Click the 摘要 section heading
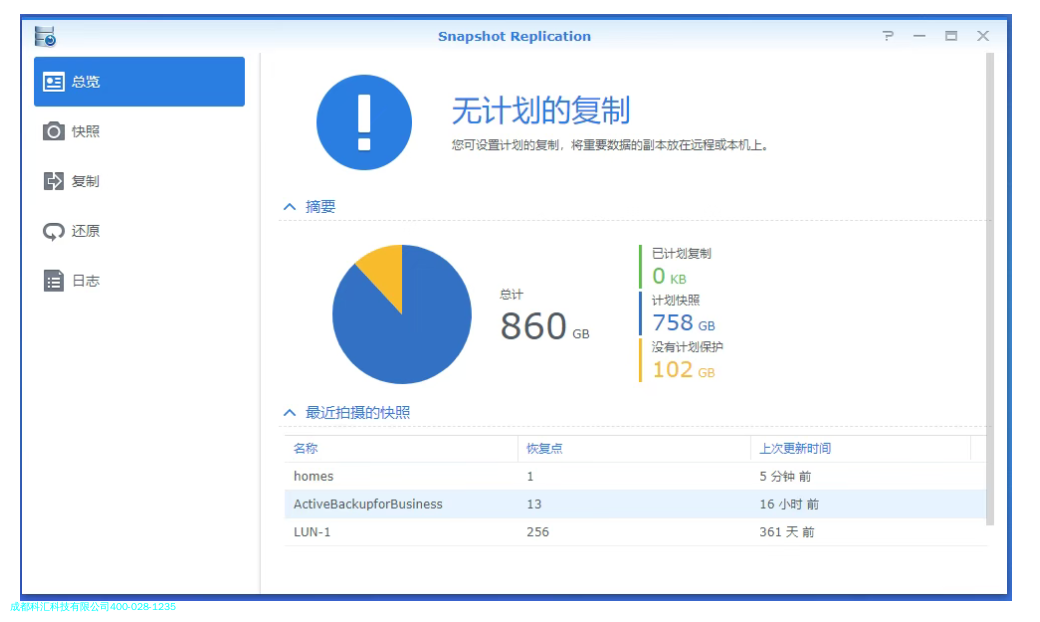The height and width of the screenshot is (622, 1040). (x=320, y=207)
